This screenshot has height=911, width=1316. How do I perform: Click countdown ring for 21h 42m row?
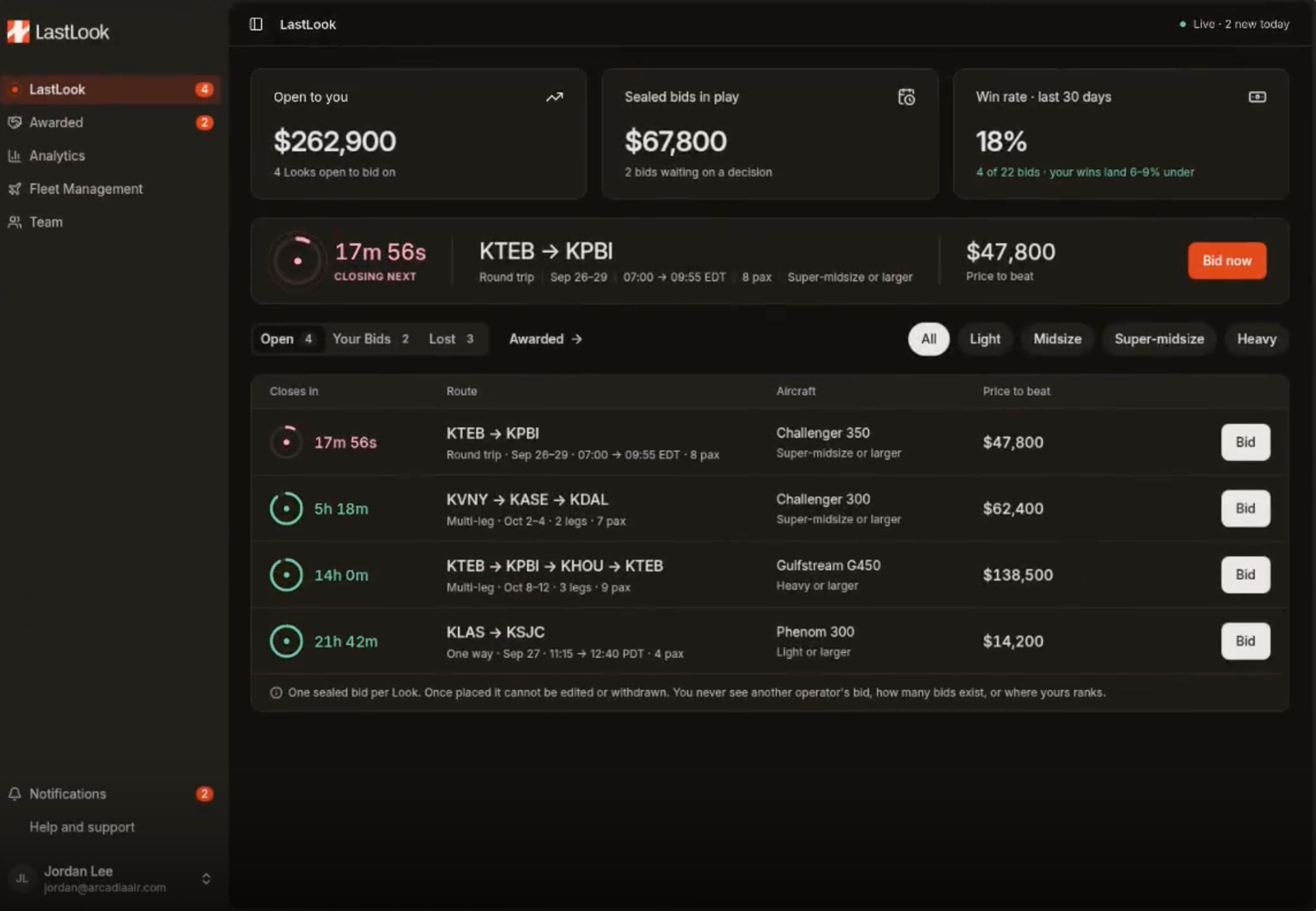click(286, 641)
